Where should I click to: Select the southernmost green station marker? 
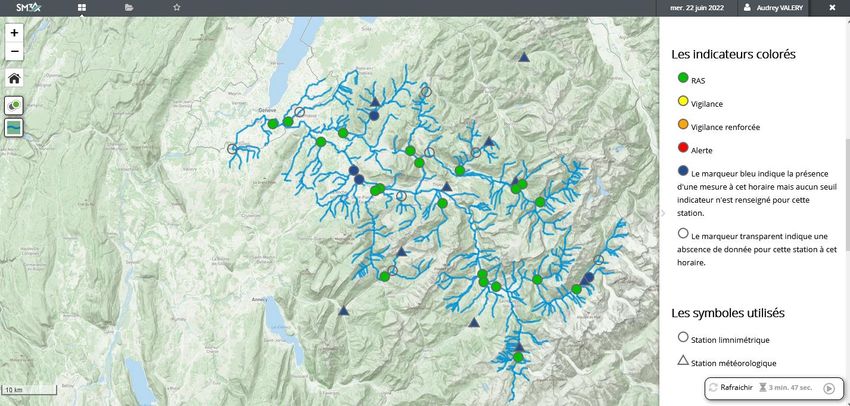pyautogui.click(x=518, y=357)
